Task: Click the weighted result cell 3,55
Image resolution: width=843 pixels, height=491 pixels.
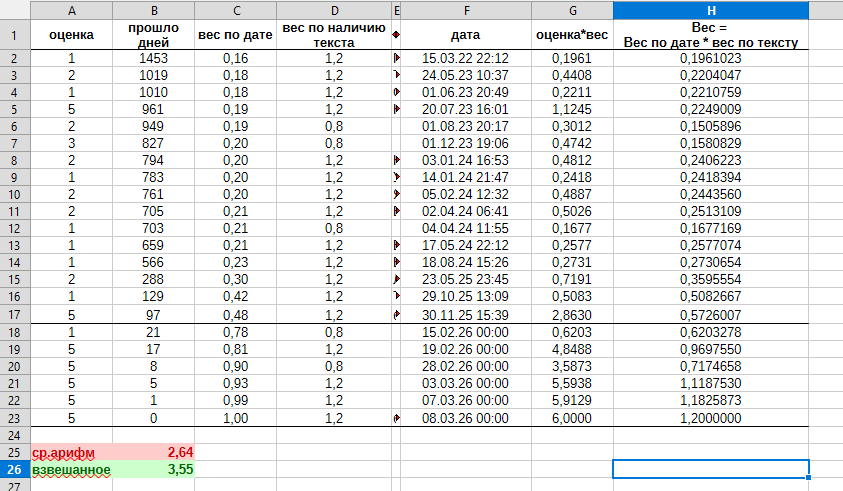Action: tap(154, 468)
